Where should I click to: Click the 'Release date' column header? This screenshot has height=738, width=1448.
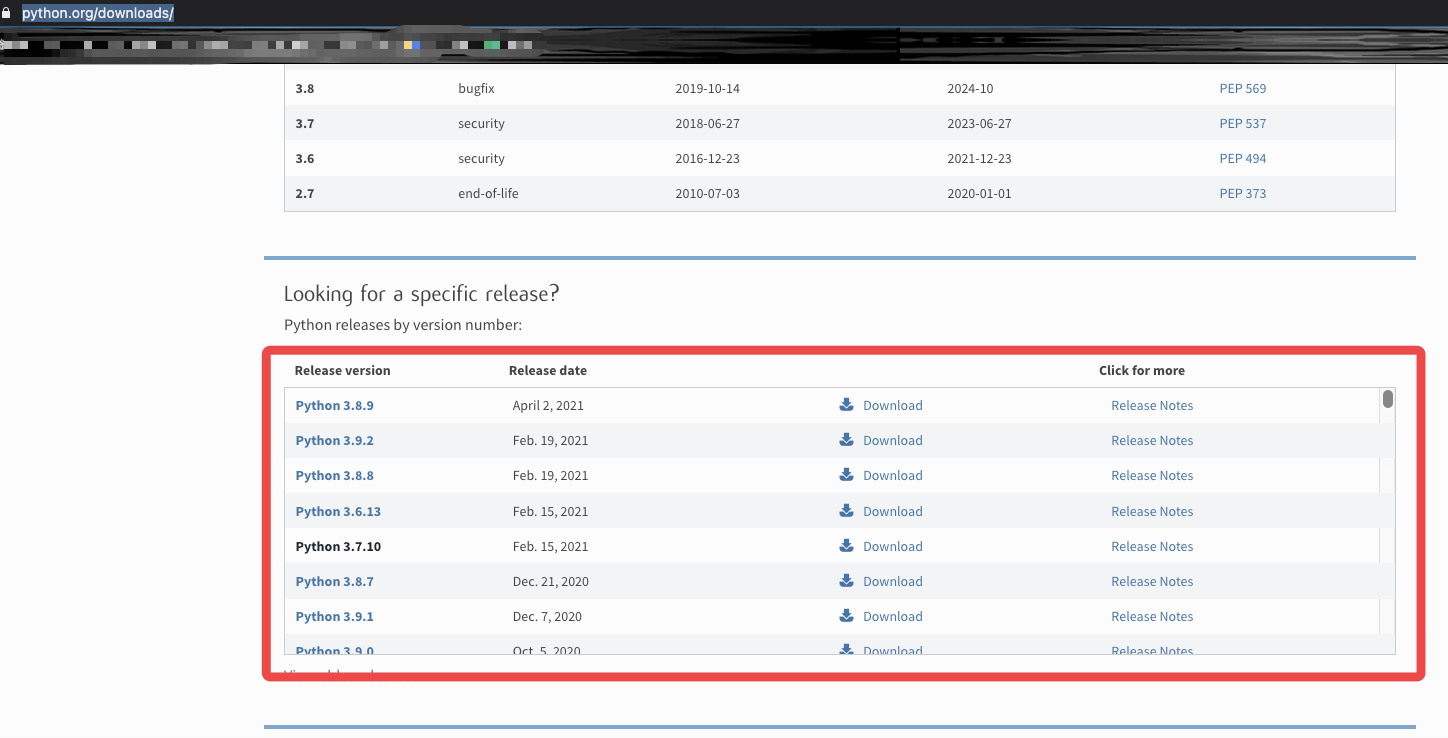[548, 370]
